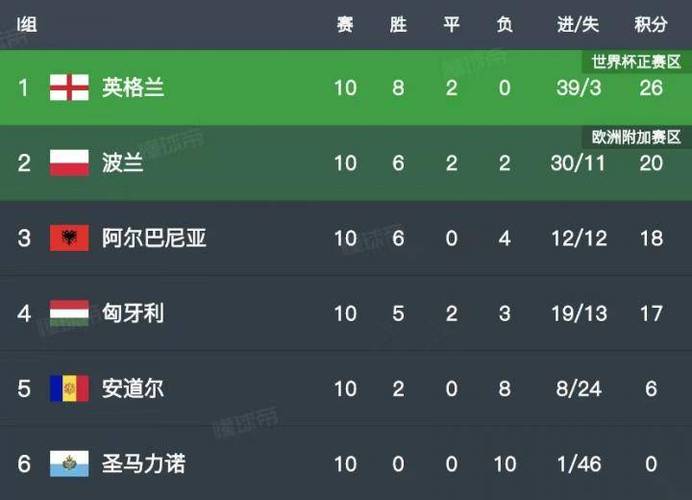Open the 圣马力诺 team entry
This screenshot has width=692, height=500.
[143, 464]
